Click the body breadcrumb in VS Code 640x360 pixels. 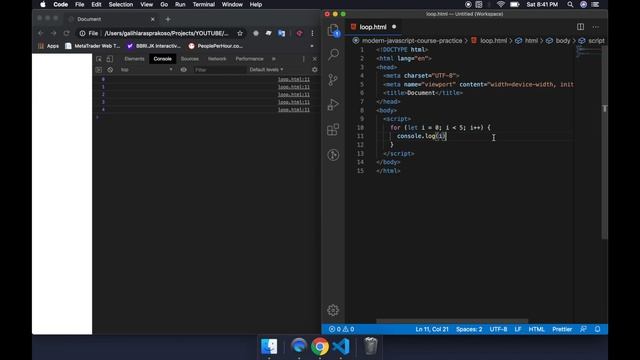point(558,41)
